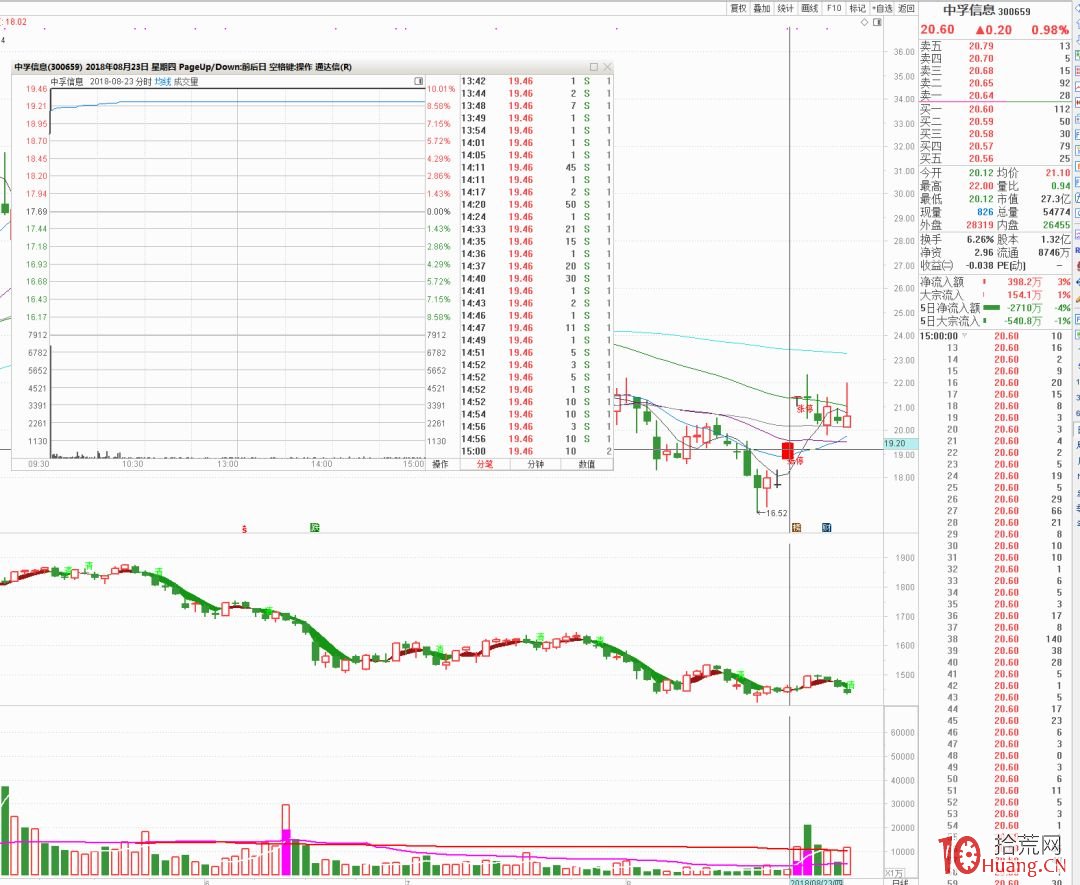
Task: Expand the 15:00:00 tick list dropdown arrow
Action: 964,336
